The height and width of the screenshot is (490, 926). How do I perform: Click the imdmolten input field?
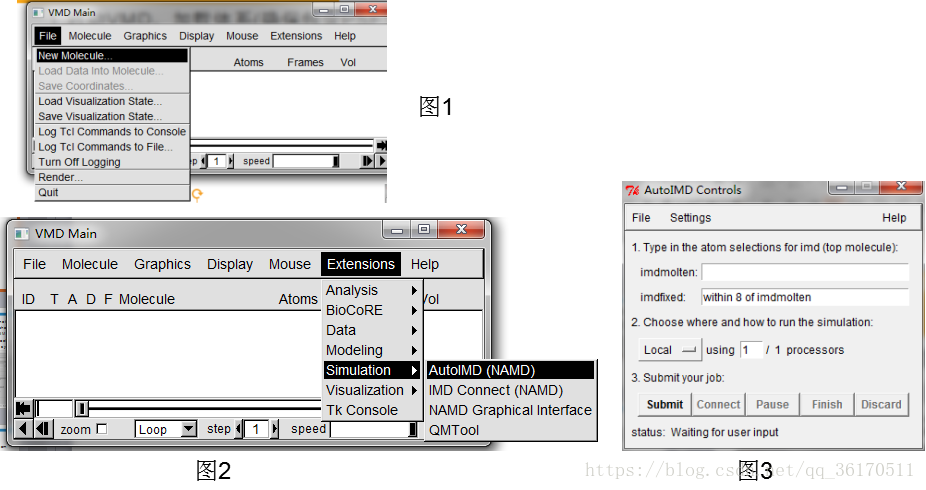[x=805, y=272]
